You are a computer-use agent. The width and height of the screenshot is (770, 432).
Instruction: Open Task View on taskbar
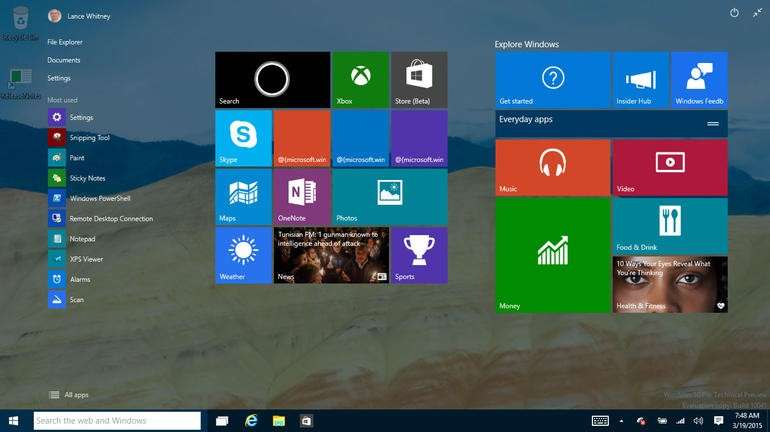tap(222, 421)
